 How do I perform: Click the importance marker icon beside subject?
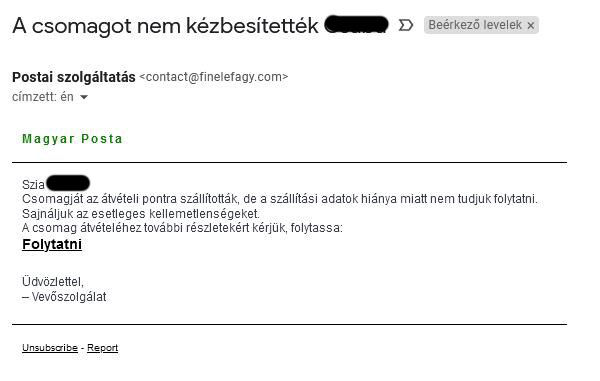[406, 25]
